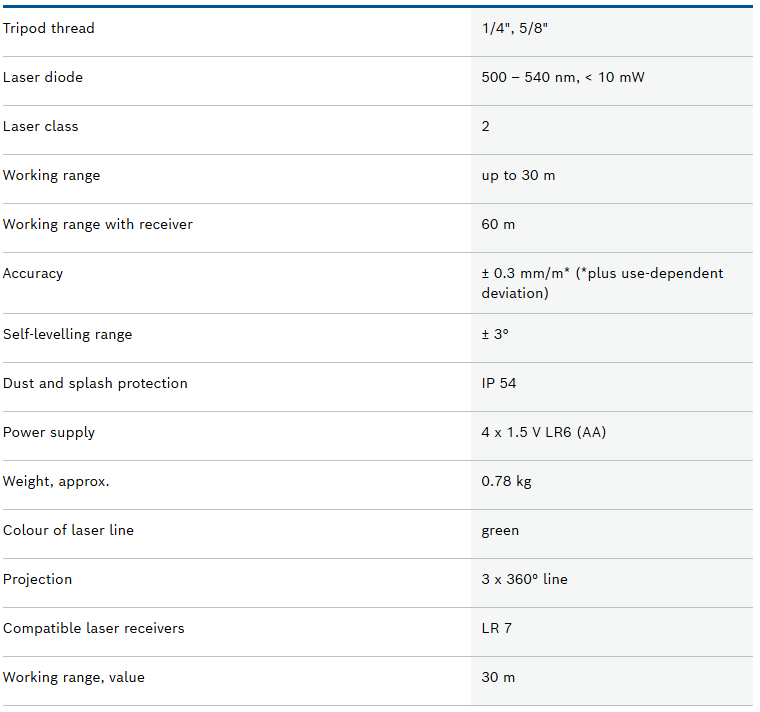
Task: Select the "60 m" receiver range value
Action: tap(498, 225)
